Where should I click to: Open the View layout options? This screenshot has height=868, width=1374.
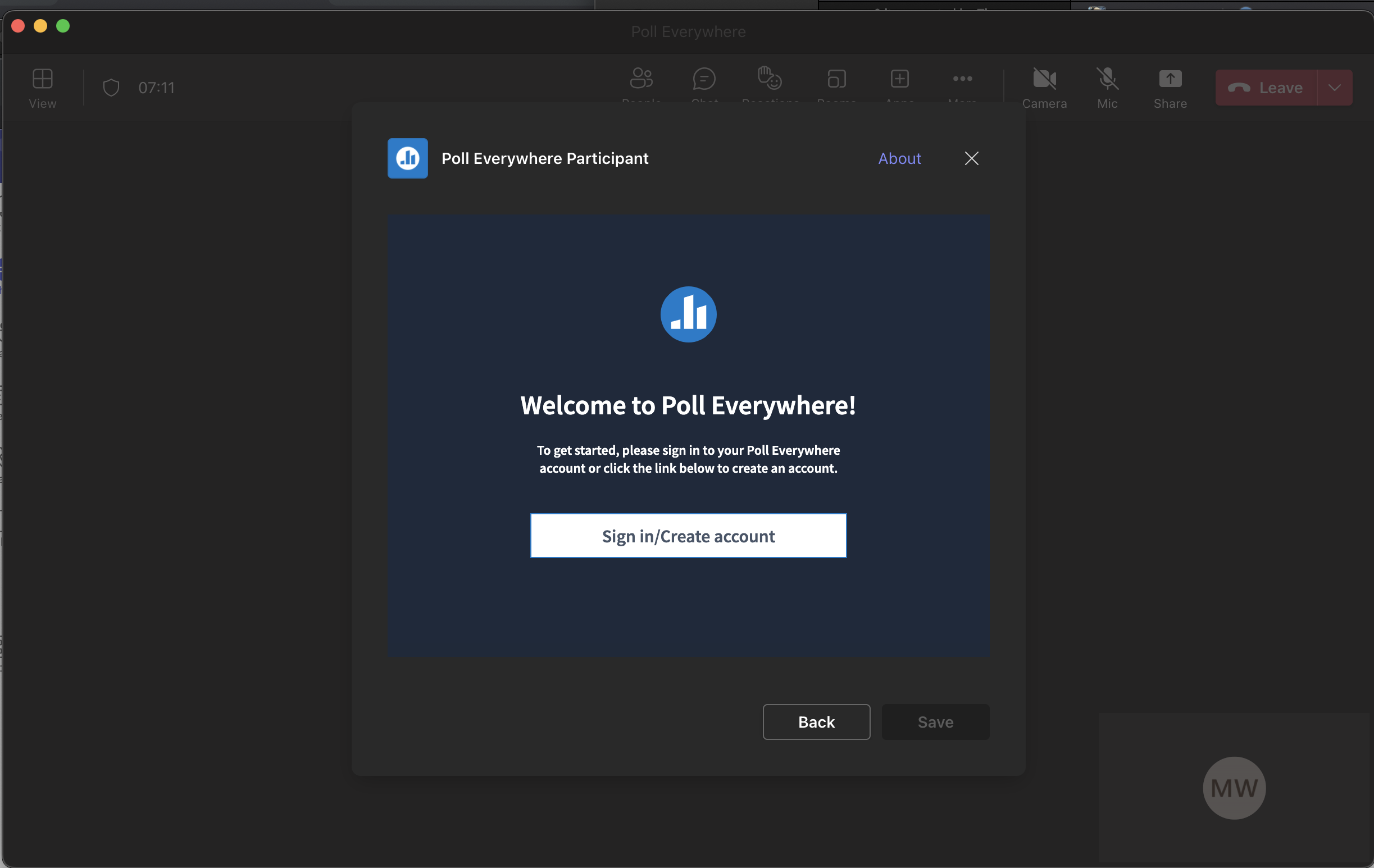click(x=43, y=87)
